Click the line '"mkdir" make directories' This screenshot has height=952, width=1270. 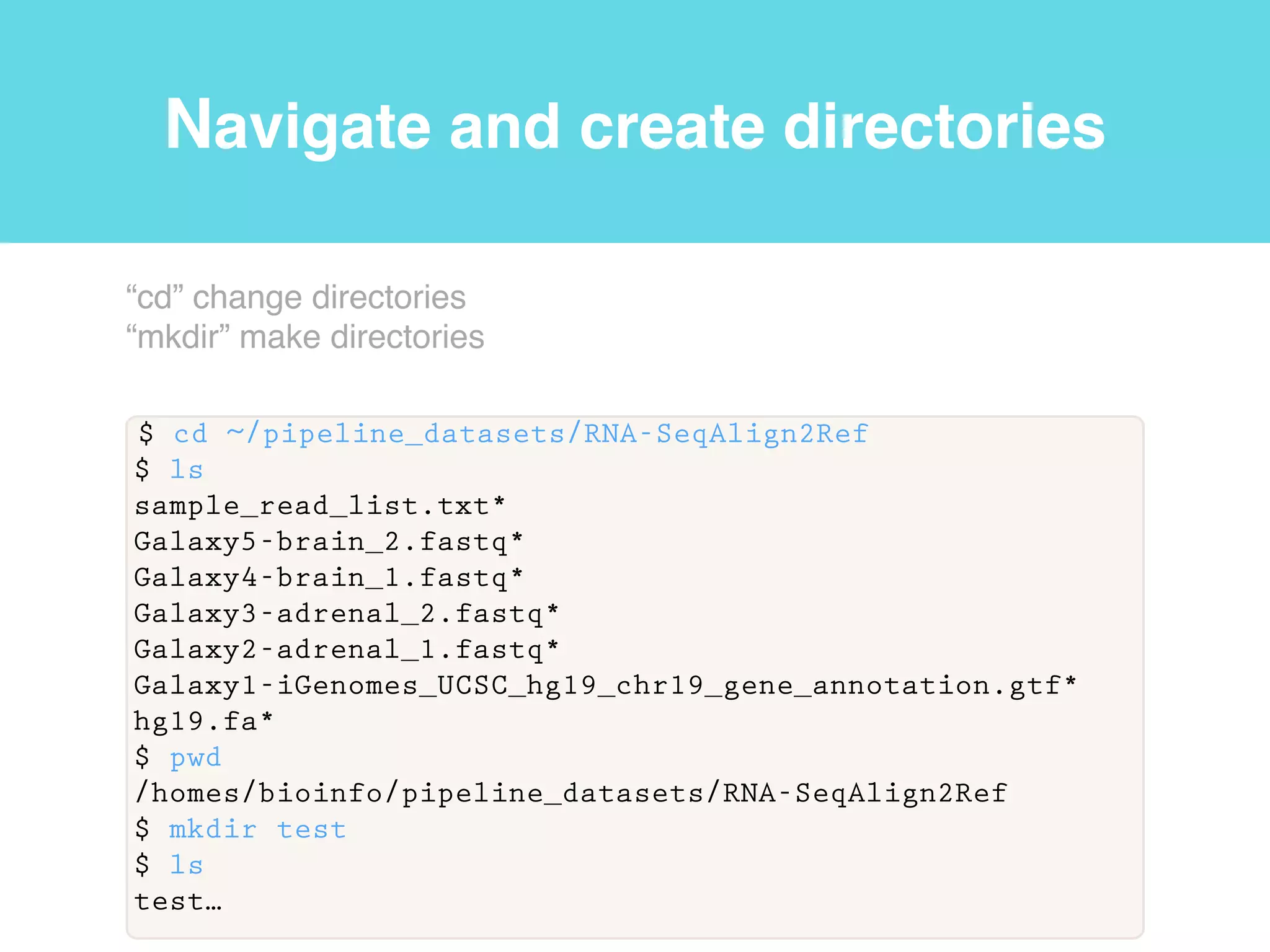305,337
